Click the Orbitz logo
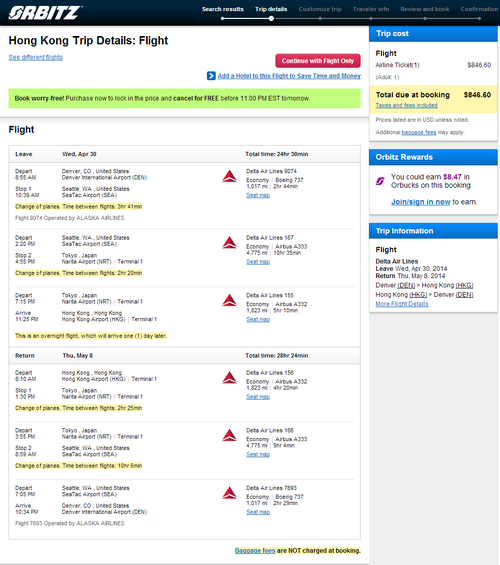 pos(45,13)
